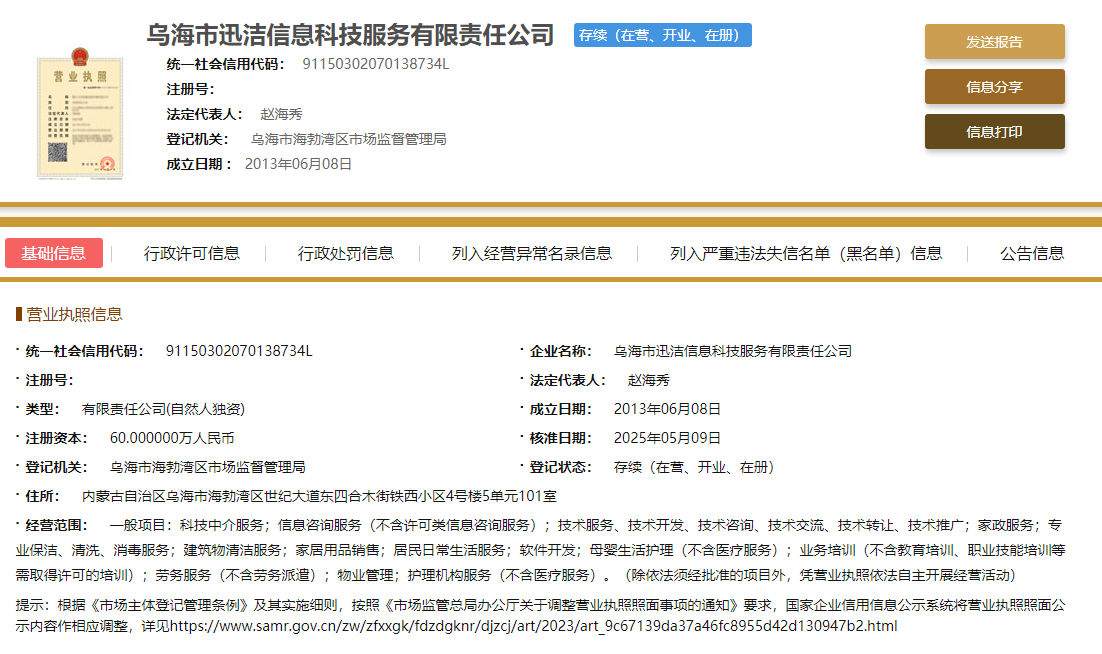This screenshot has height=654, width=1102.
Task: Switch to the 行政许可信息 tab
Action: 191,254
